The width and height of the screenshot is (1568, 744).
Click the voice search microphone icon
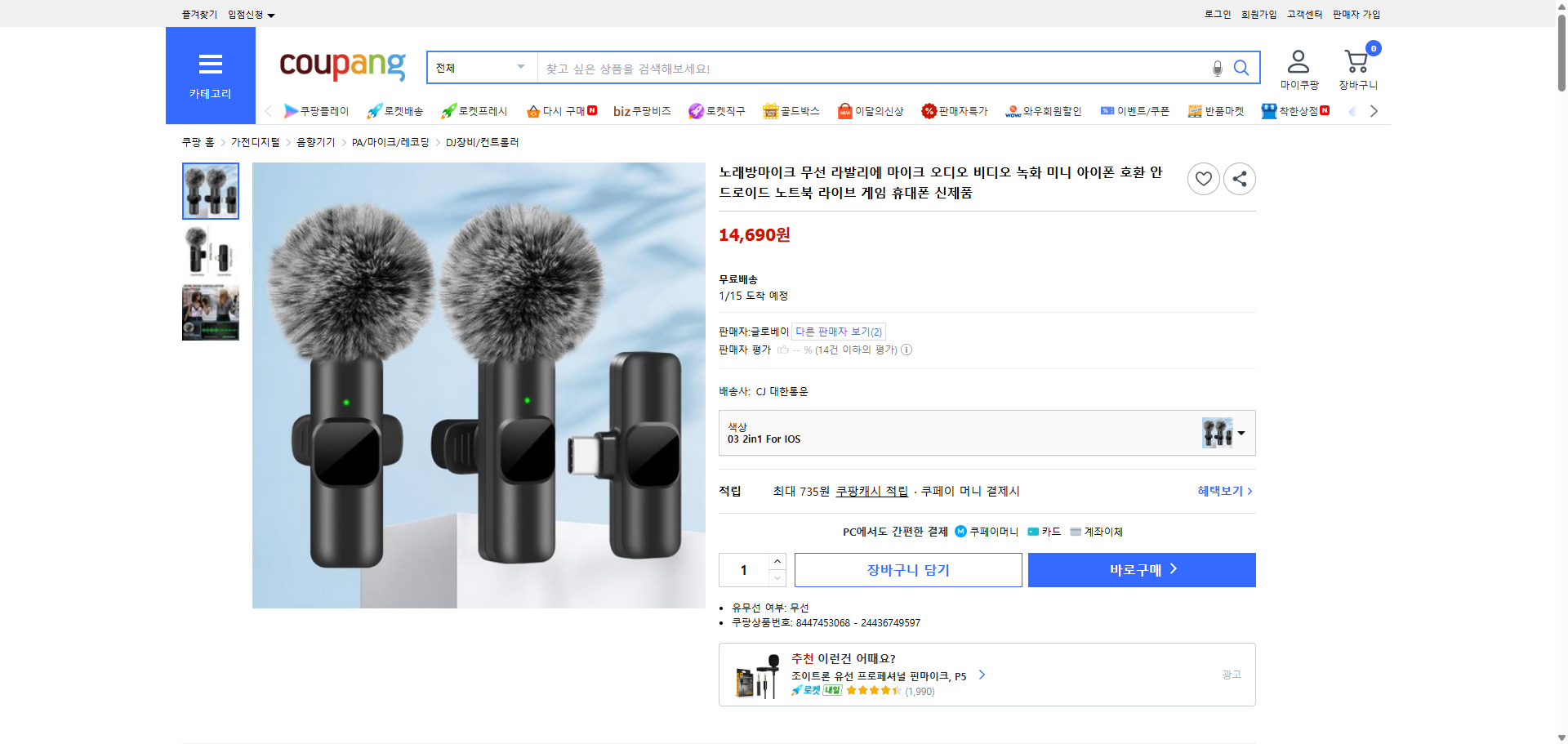click(x=1217, y=68)
